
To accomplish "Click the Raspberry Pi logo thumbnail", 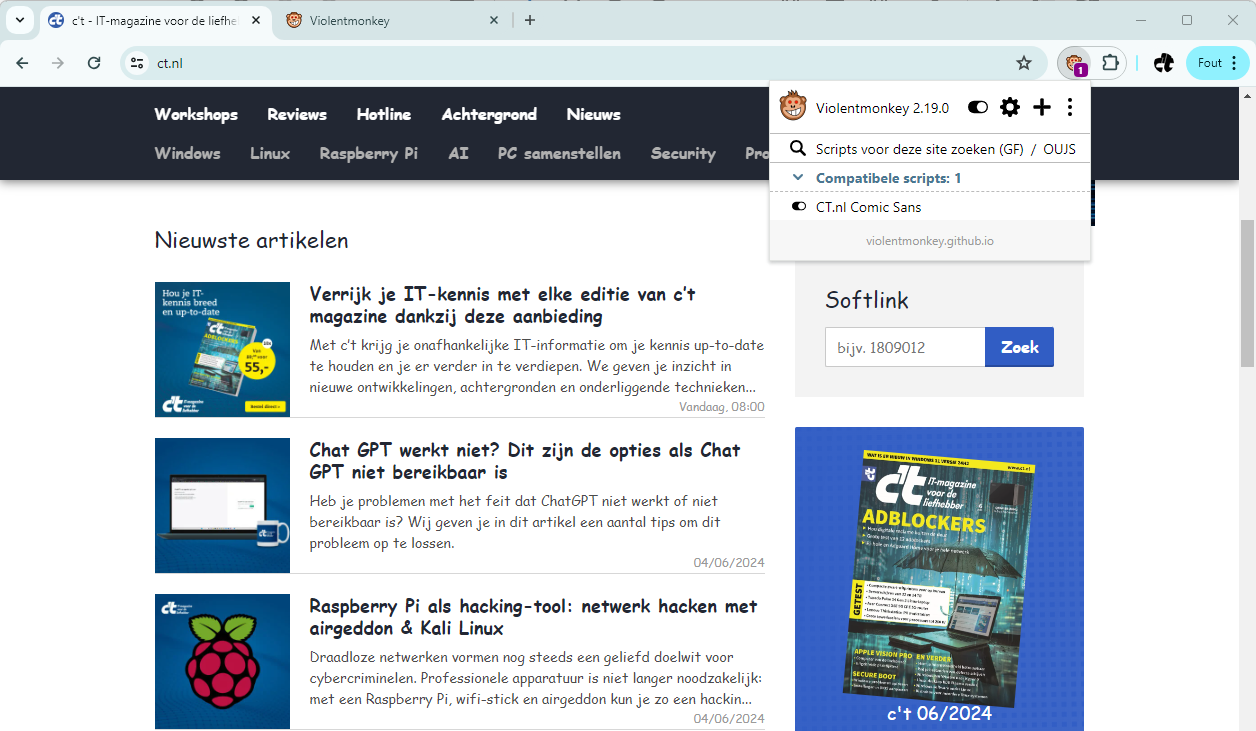I will pos(222,661).
